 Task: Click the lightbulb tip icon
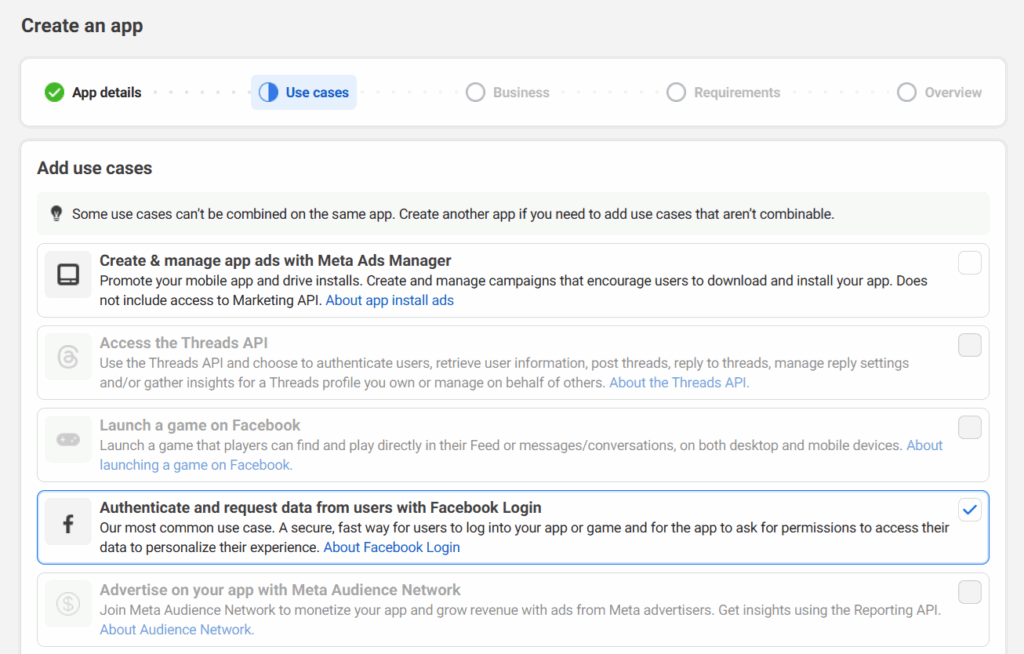coord(56,213)
